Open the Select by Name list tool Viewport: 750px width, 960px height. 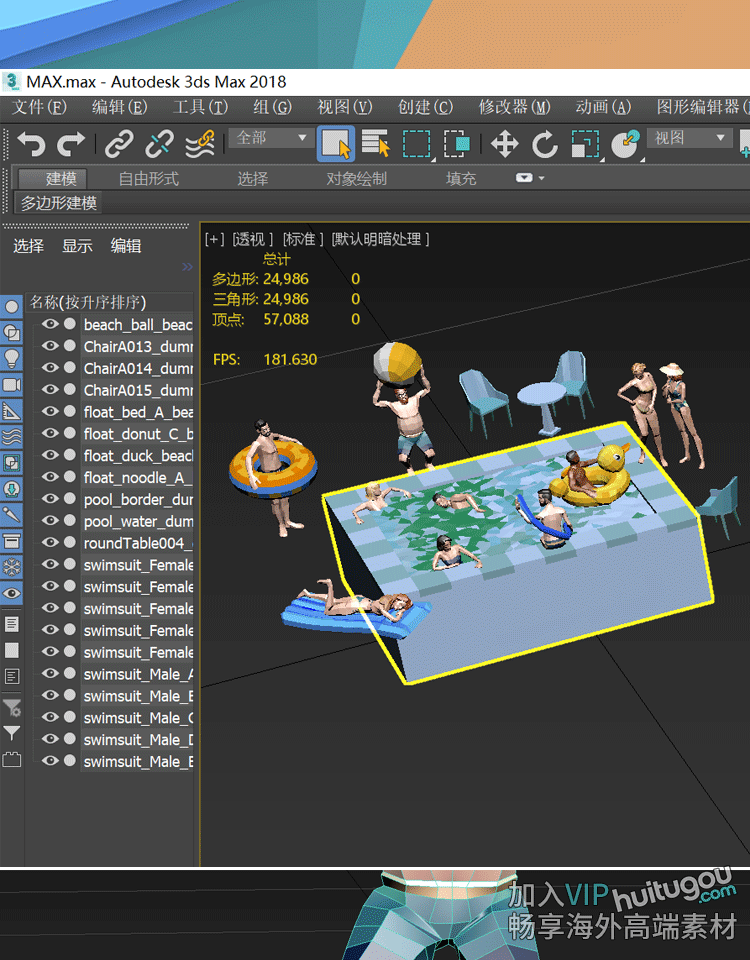click(x=376, y=144)
